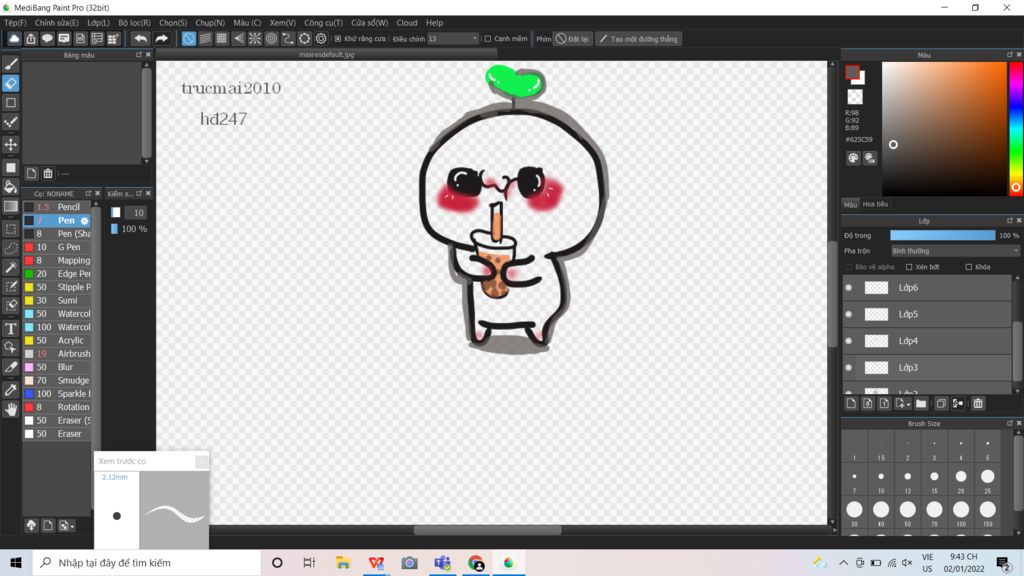Select the Lasso tool
1024x576 pixels.
point(11,249)
